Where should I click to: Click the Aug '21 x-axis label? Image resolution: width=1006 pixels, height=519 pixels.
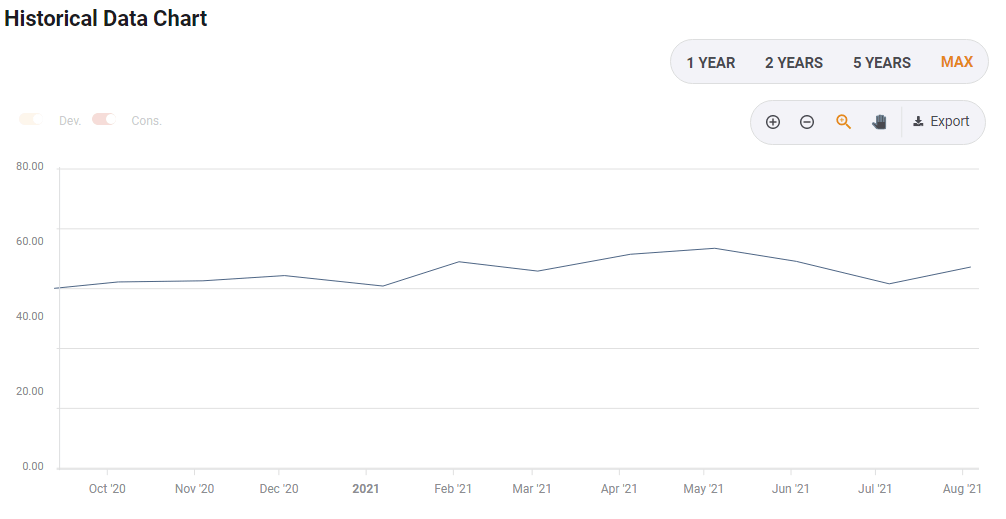[962, 489]
